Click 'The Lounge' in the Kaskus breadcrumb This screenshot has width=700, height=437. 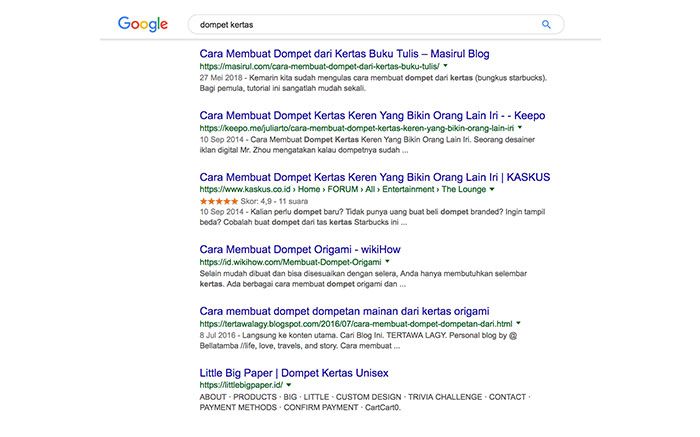(x=463, y=189)
